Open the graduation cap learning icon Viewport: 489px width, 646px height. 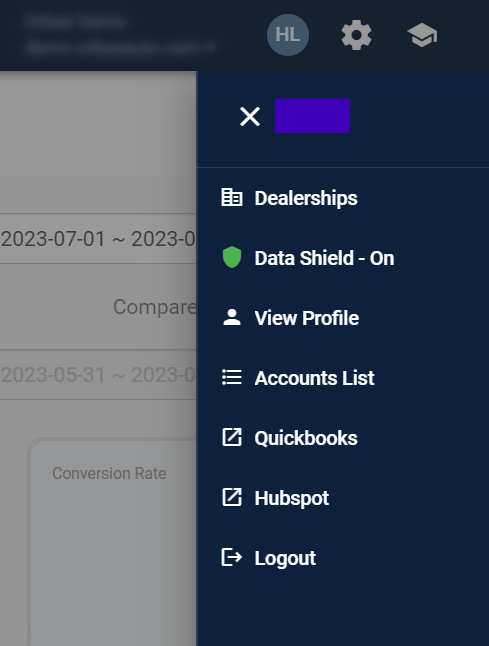click(x=422, y=35)
